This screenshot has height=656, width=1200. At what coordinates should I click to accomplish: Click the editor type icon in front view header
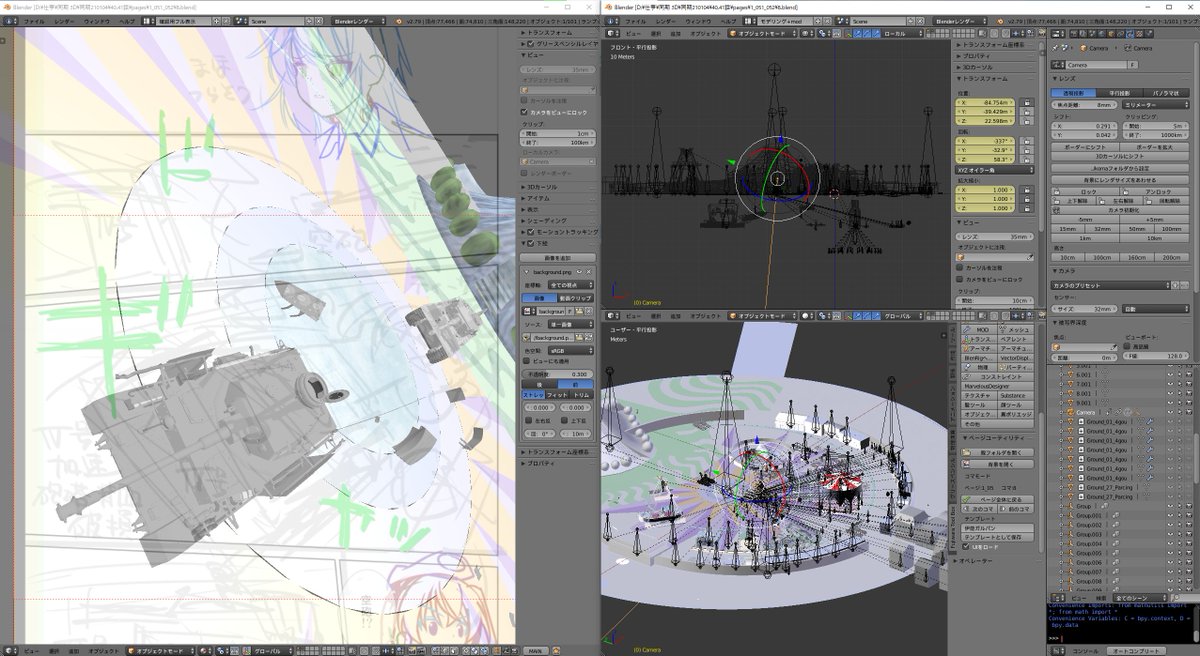612,33
